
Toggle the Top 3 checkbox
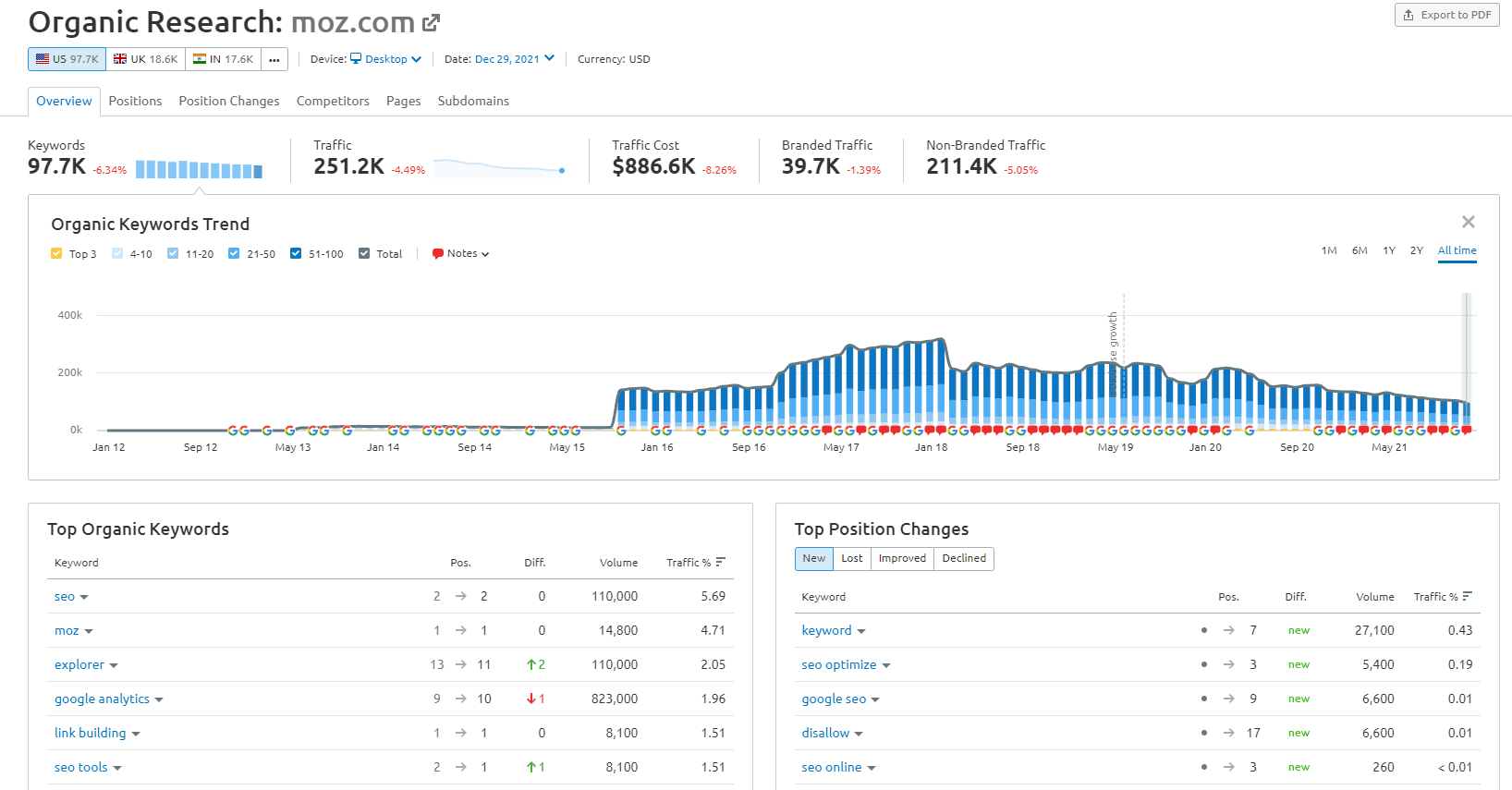tap(56, 253)
